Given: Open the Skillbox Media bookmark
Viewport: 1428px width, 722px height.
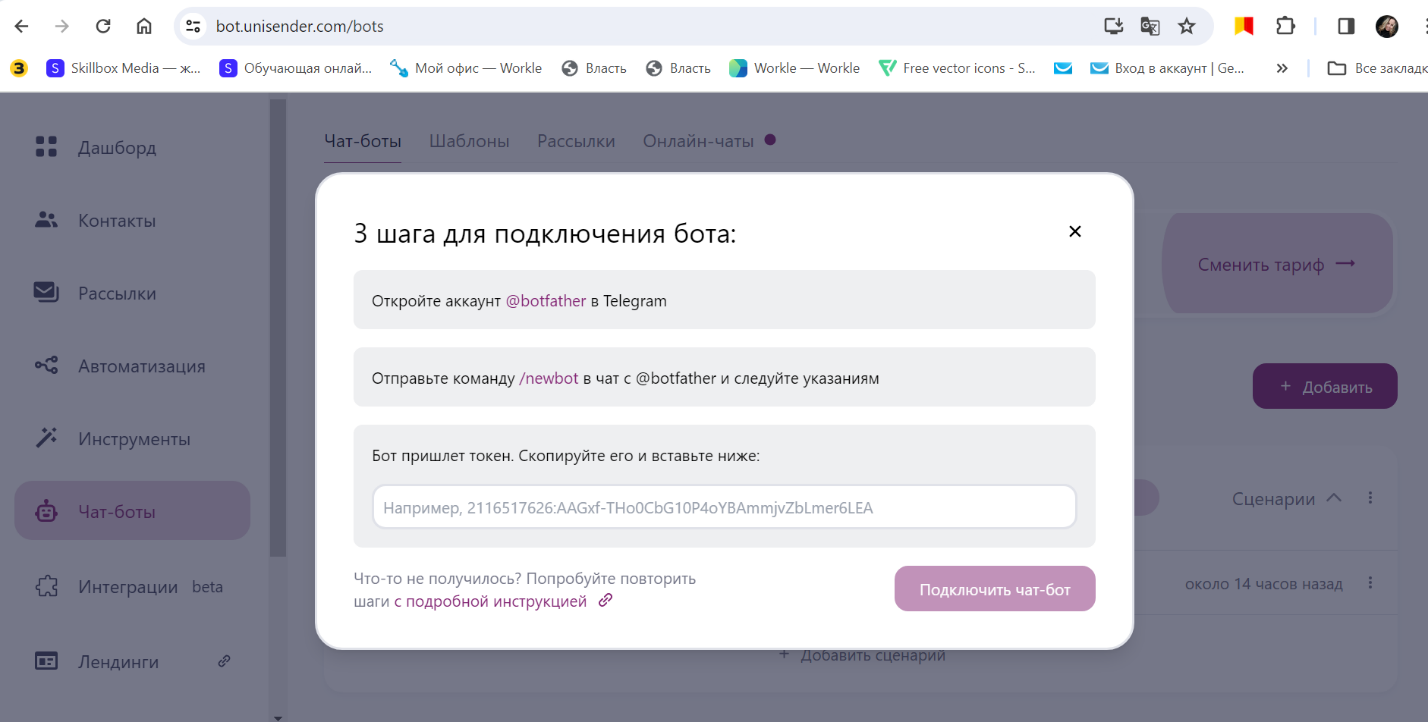Looking at the screenshot, I should 124,68.
